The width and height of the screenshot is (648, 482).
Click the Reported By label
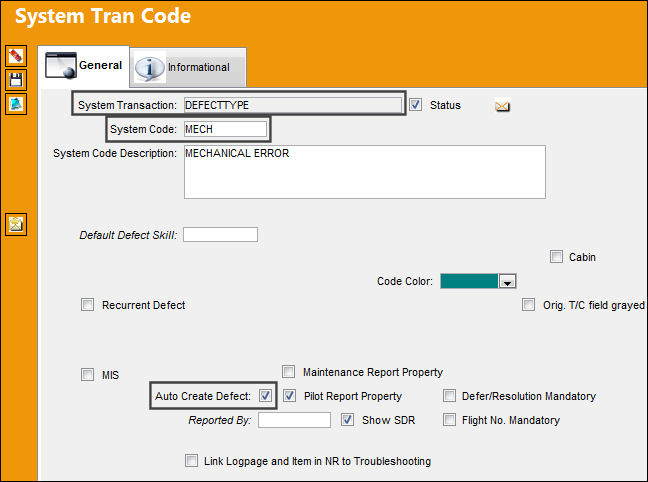pos(219,420)
